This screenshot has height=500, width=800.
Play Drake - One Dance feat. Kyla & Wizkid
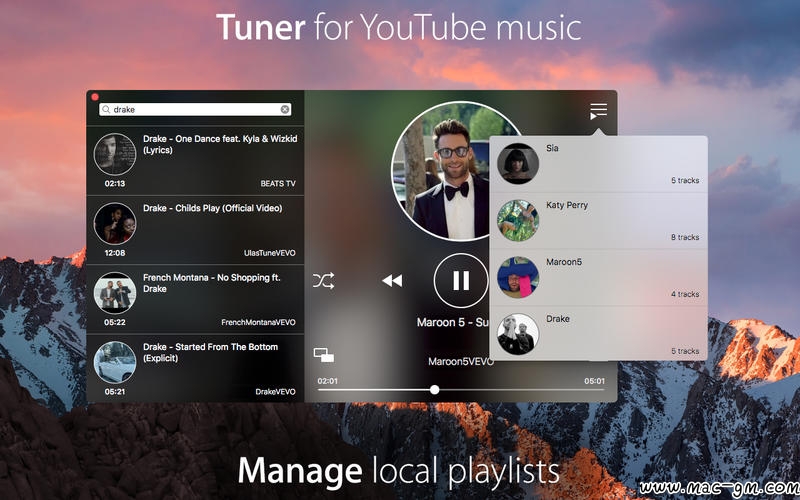[195, 161]
